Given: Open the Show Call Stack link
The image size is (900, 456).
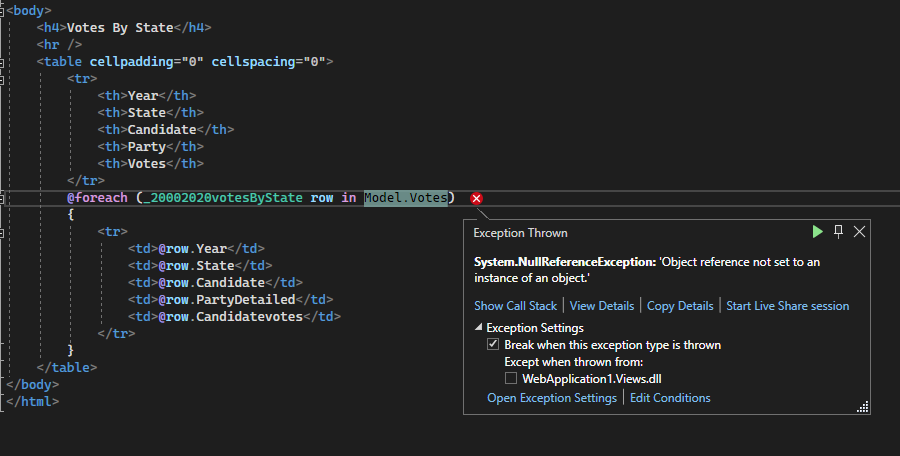Looking at the screenshot, I should (516, 306).
